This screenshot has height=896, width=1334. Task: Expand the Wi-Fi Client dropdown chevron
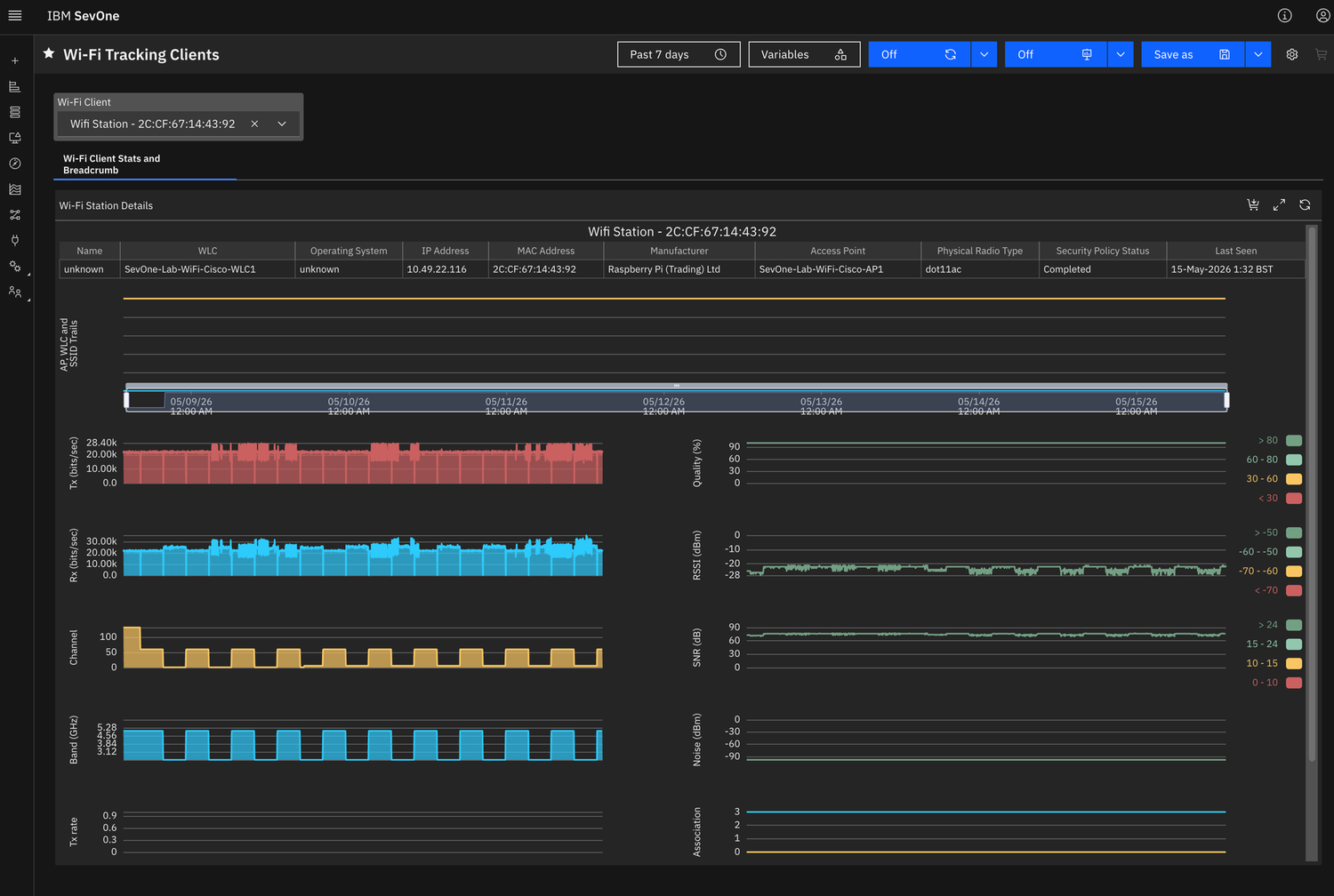(282, 124)
